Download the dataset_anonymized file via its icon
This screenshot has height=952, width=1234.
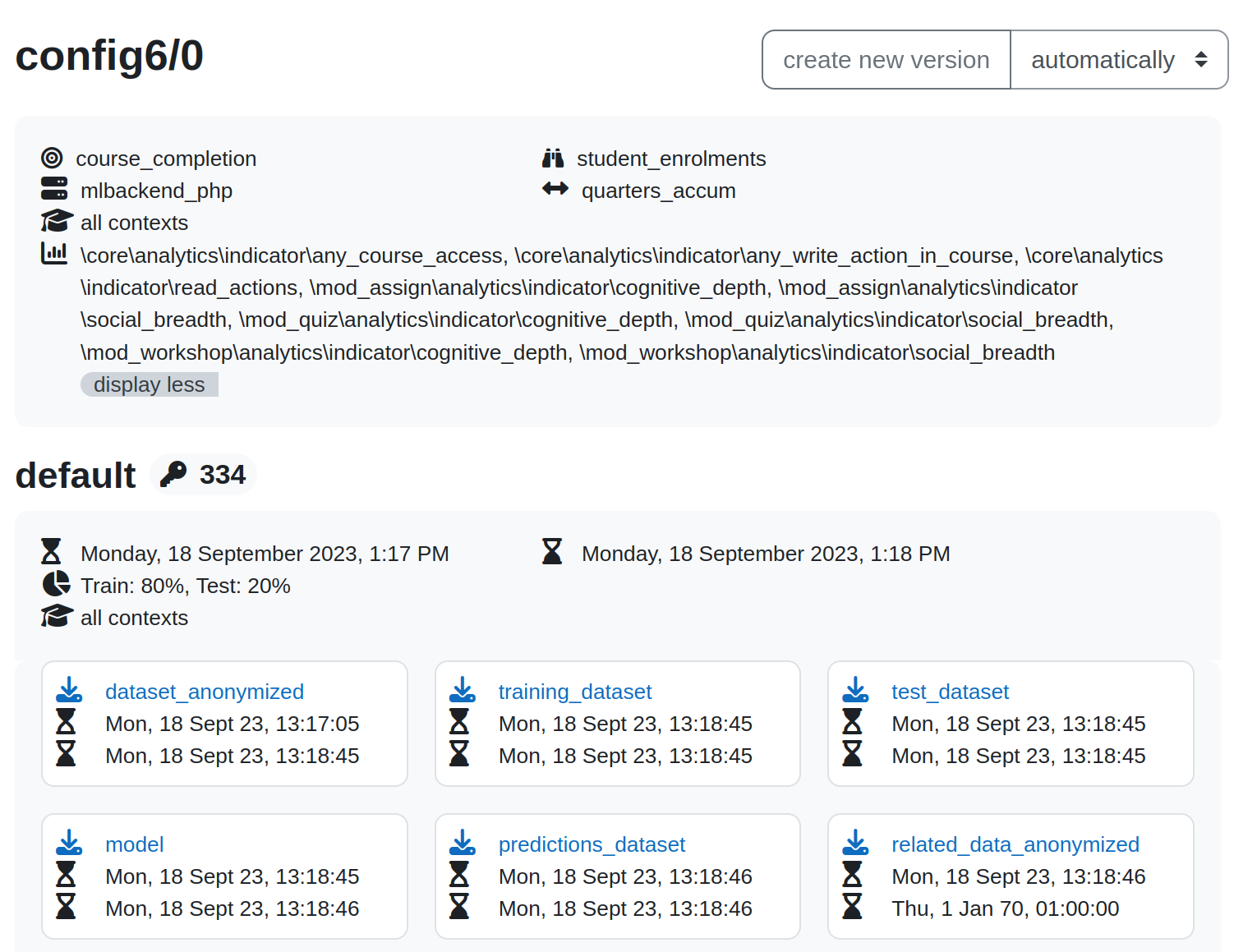(x=69, y=690)
